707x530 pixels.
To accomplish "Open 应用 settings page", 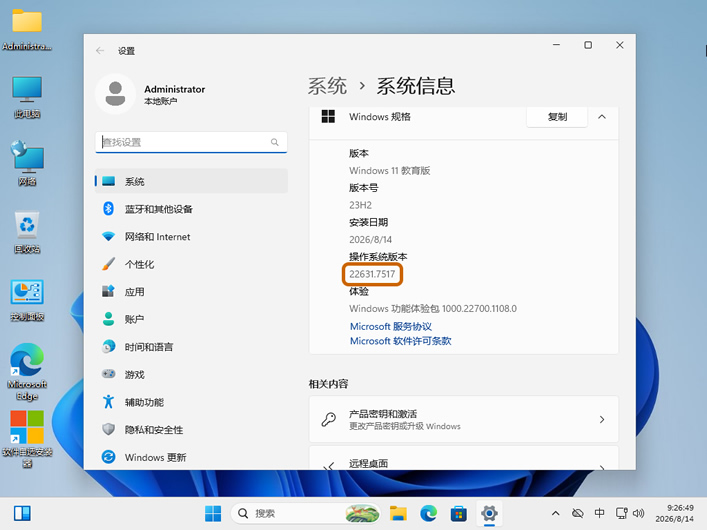I will [x=191, y=292].
